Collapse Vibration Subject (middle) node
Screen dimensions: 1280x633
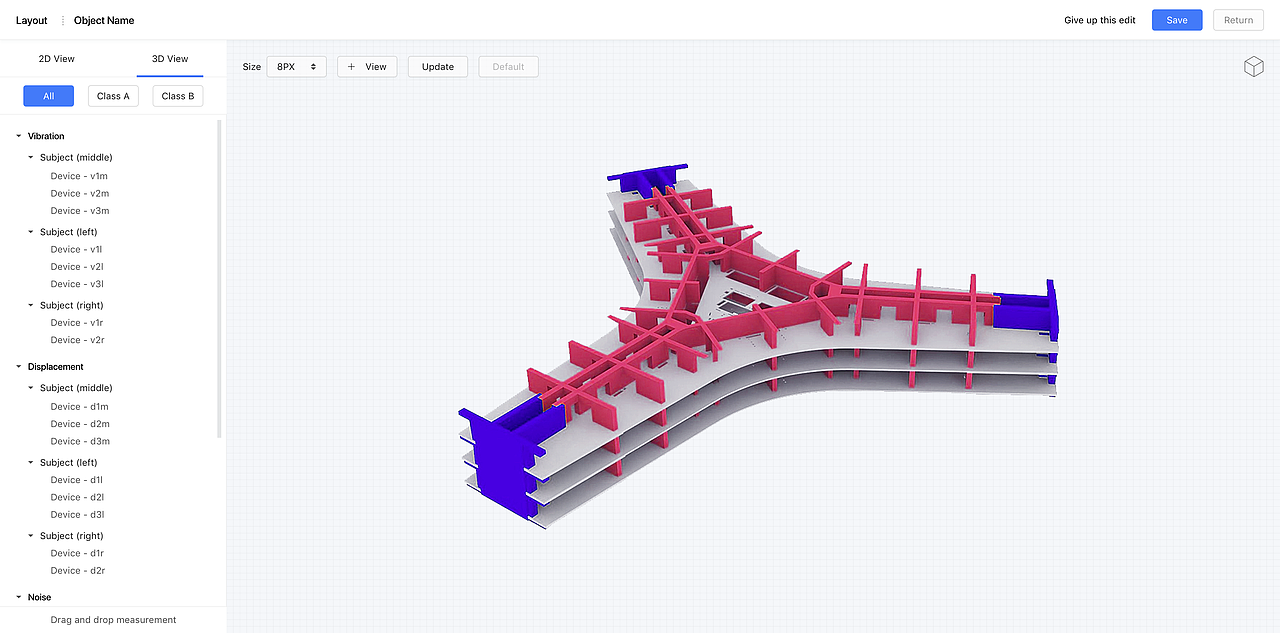point(30,157)
